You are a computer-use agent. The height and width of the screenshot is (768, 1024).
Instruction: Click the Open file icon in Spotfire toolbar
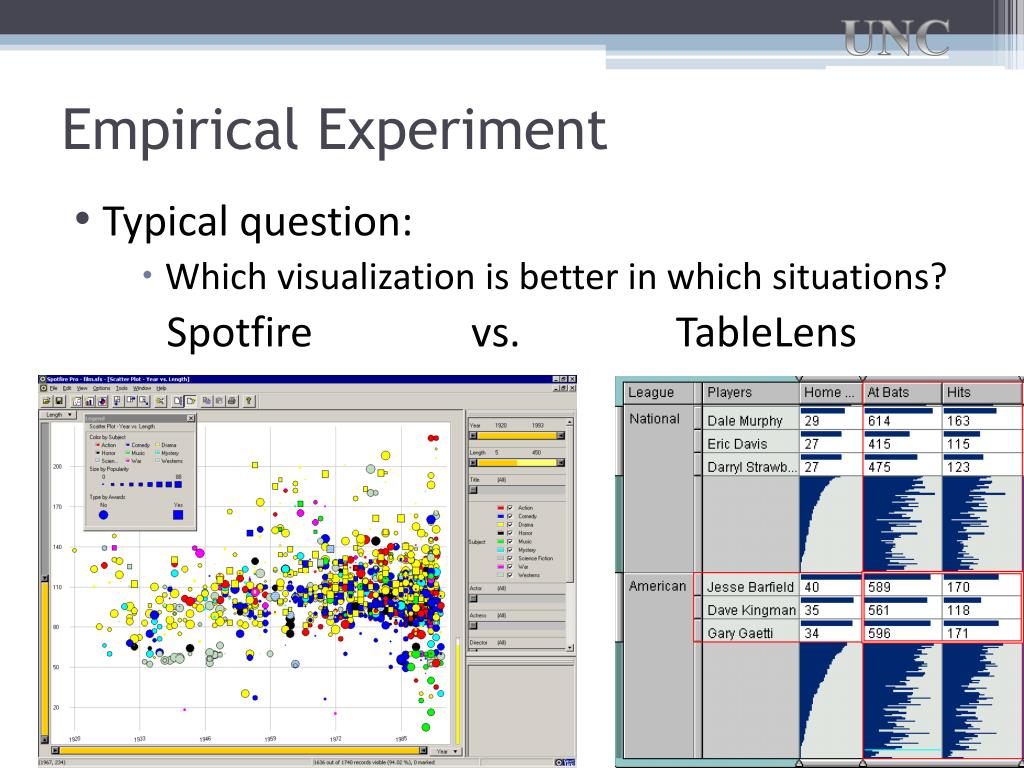click(46, 401)
